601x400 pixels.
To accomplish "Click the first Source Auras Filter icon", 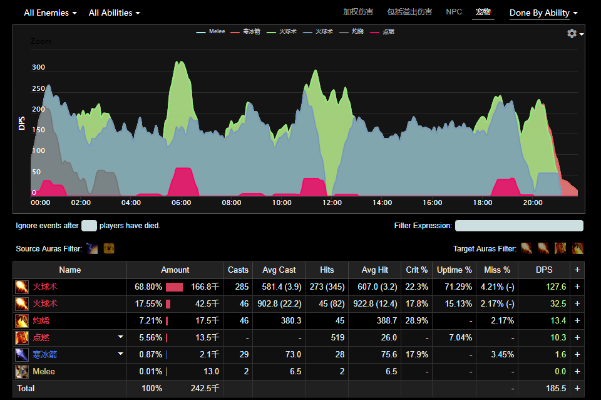I will pyautogui.click(x=92, y=248).
